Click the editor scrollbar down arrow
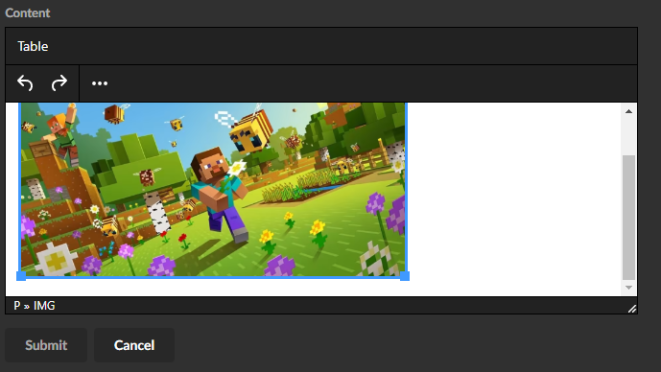The height and width of the screenshot is (372, 661). click(x=629, y=288)
